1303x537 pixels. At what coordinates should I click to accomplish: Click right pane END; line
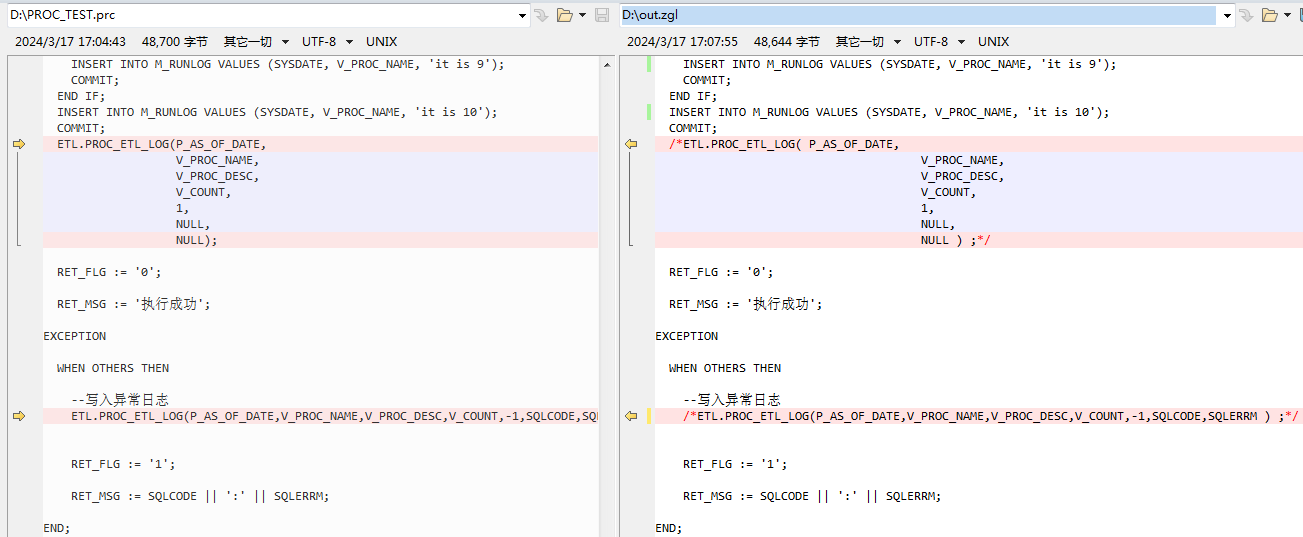point(669,528)
